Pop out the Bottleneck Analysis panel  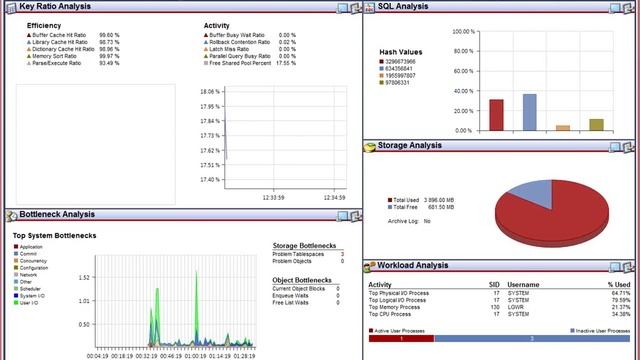pos(356,216)
